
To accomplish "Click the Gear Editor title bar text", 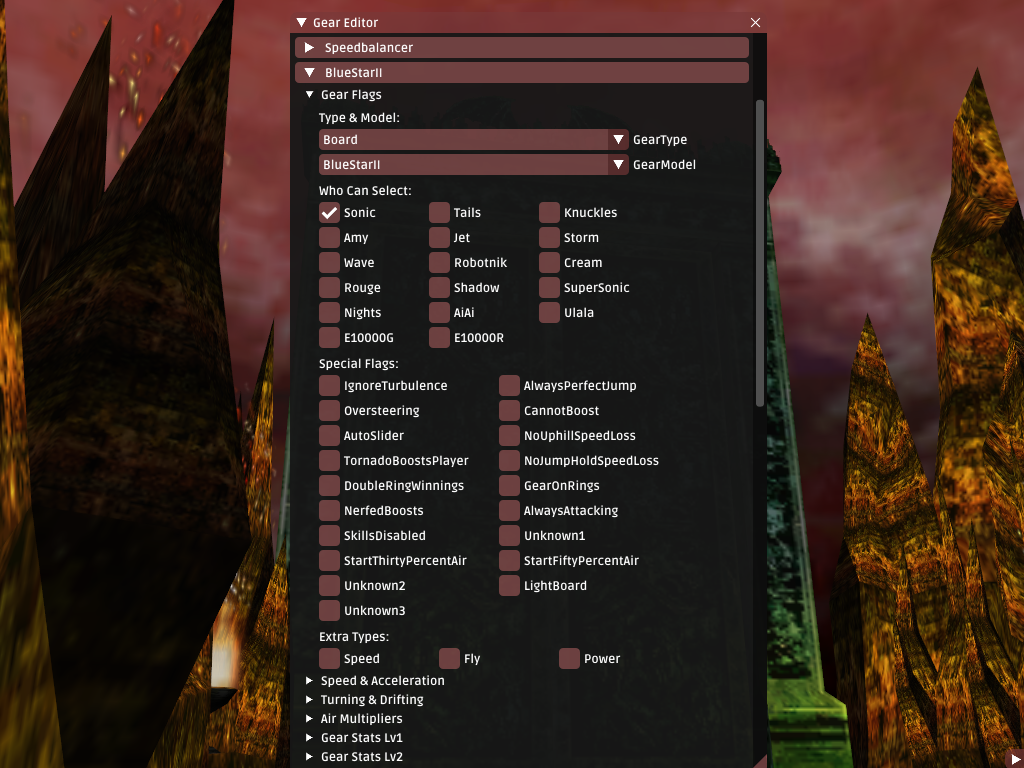I will click(345, 22).
